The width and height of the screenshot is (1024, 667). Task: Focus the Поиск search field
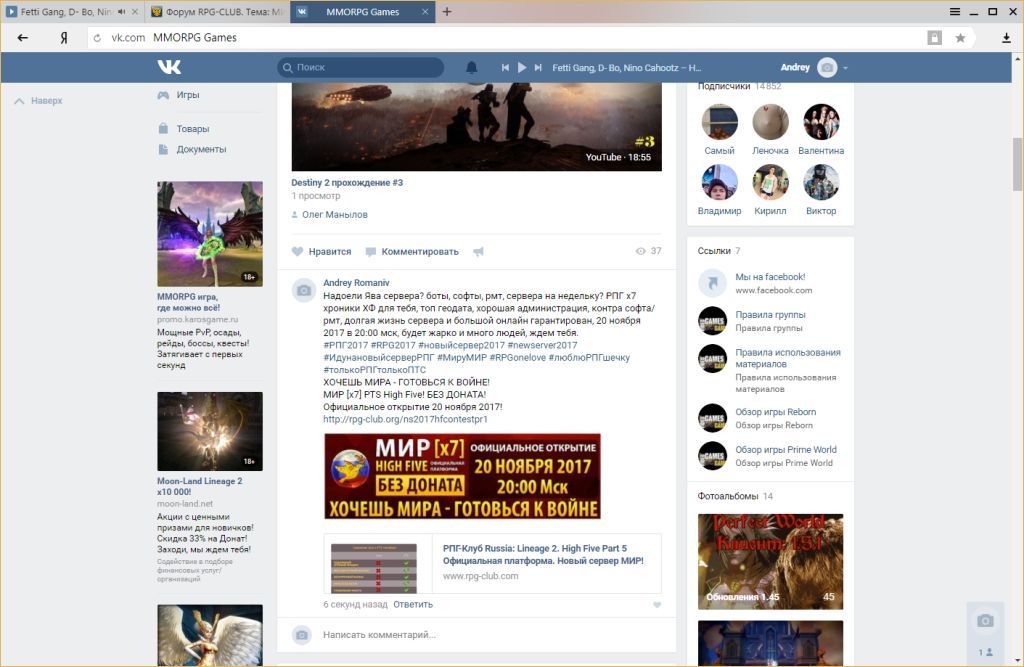[361, 67]
